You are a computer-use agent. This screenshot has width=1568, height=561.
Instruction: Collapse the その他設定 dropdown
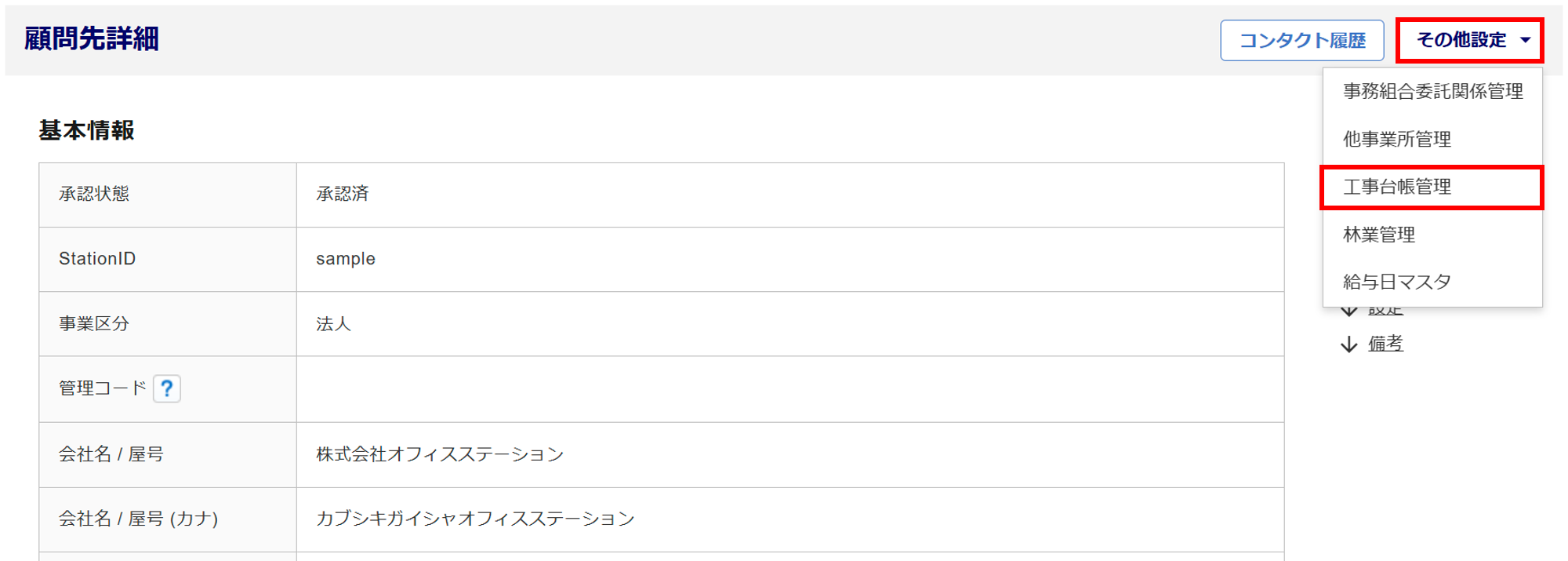[x=1469, y=40]
